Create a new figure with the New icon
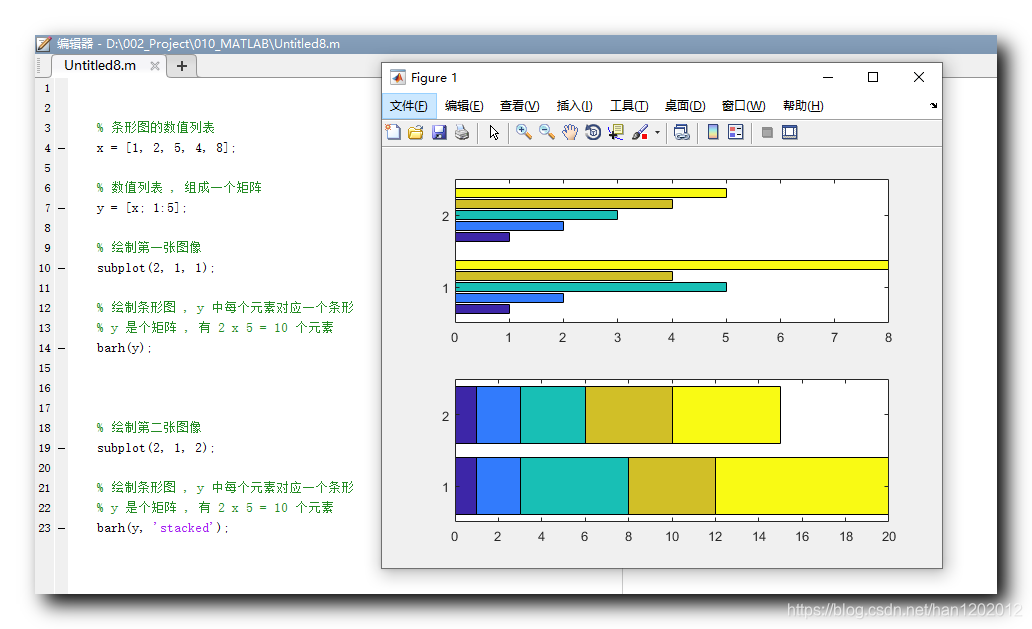The width and height of the screenshot is (1032, 629). click(393, 131)
